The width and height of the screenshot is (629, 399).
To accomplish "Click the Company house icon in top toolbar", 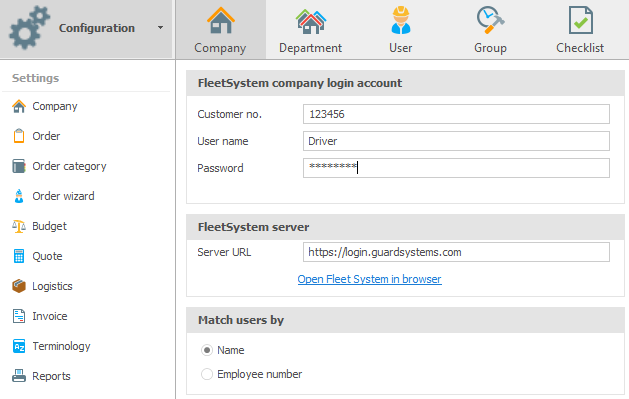I will 221,20.
